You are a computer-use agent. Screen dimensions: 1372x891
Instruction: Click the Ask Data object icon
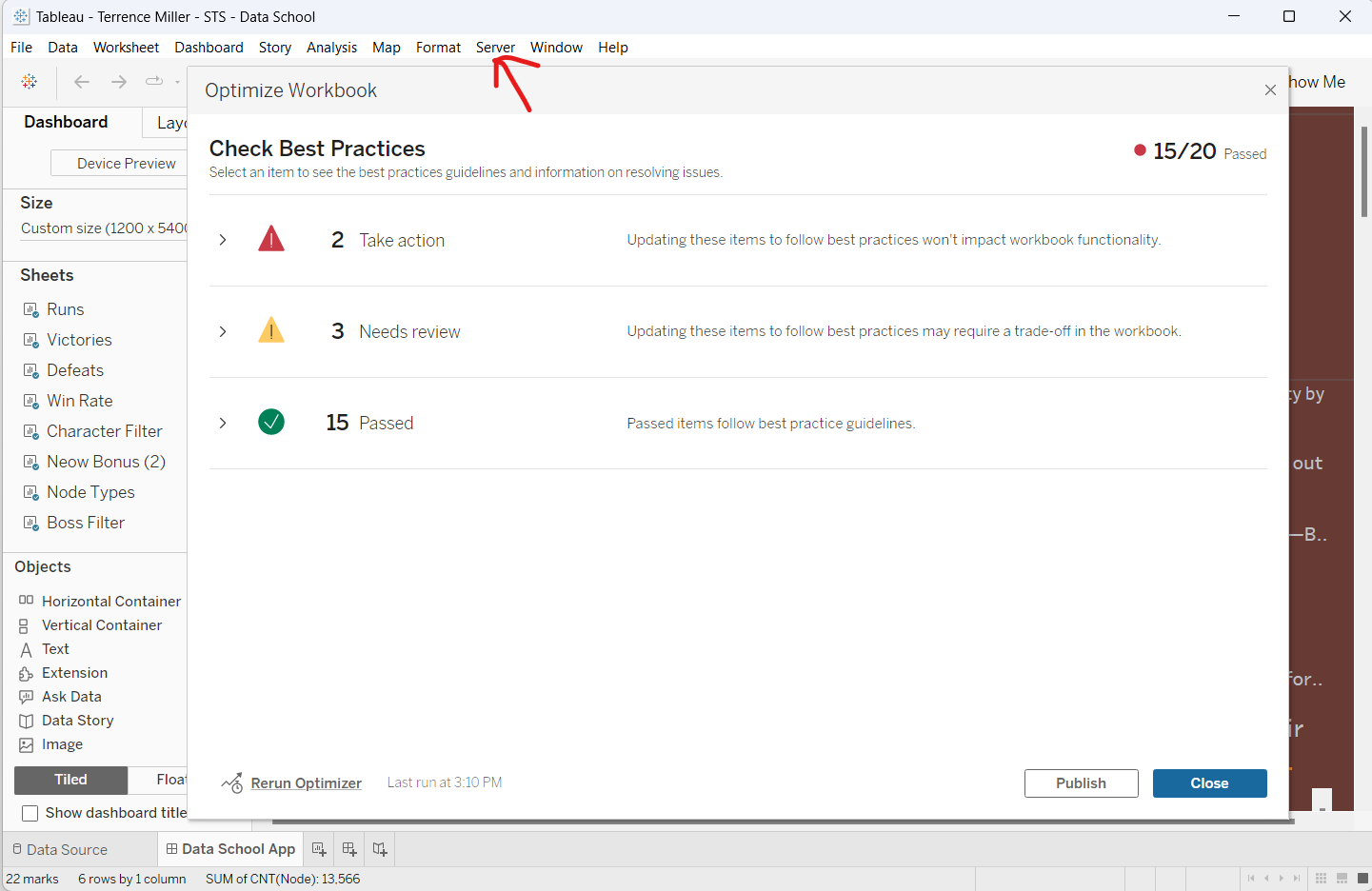click(26, 697)
